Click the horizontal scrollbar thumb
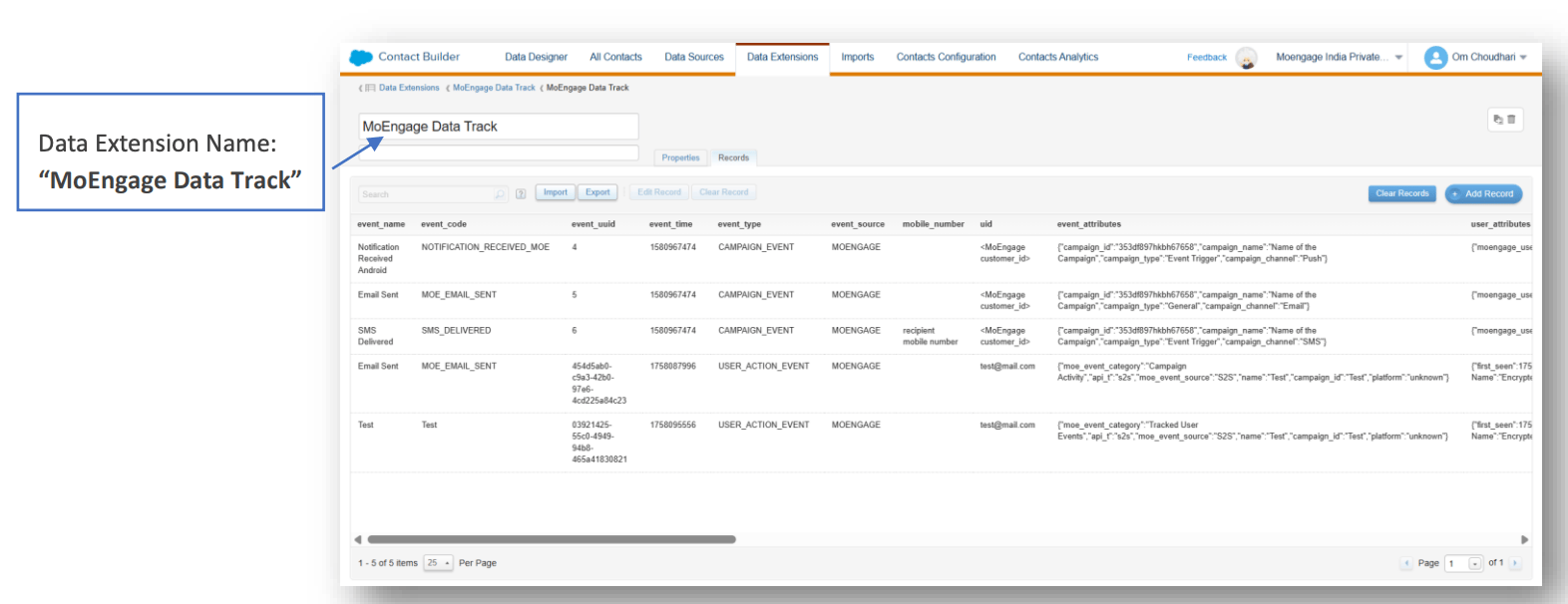1568x604 pixels. pyautogui.click(x=552, y=539)
